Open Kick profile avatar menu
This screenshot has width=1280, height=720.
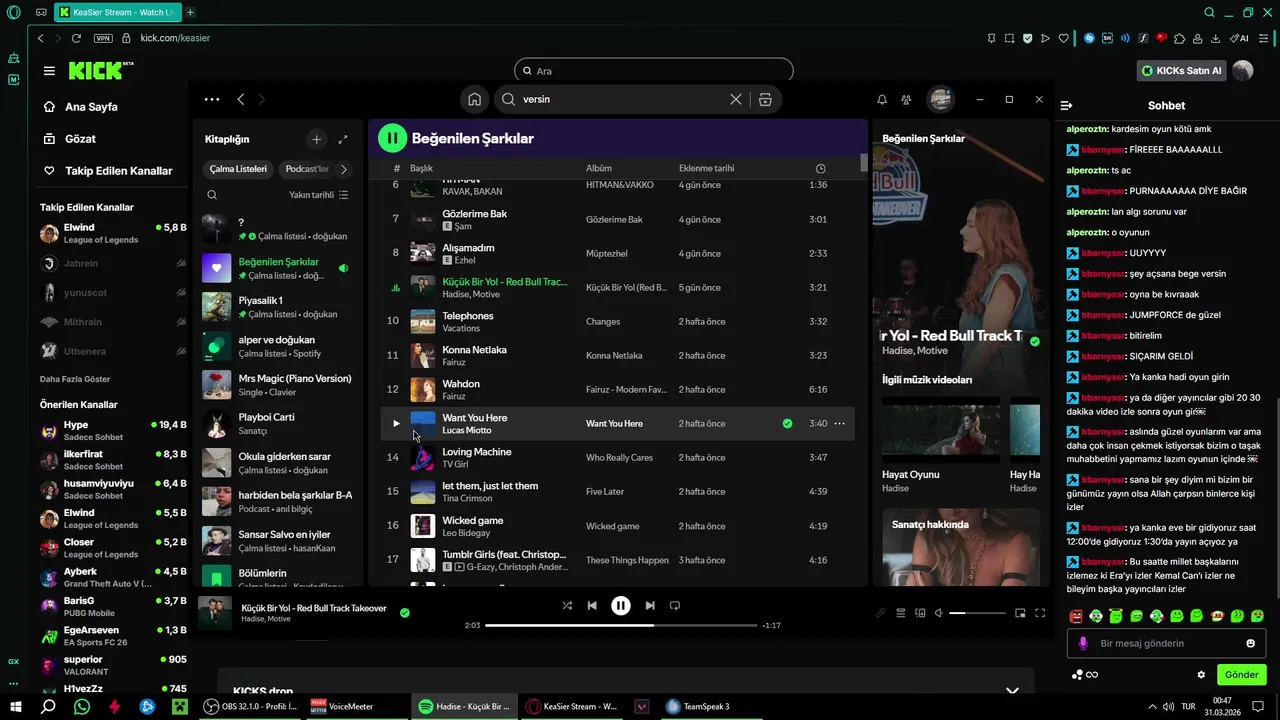(x=1243, y=71)
